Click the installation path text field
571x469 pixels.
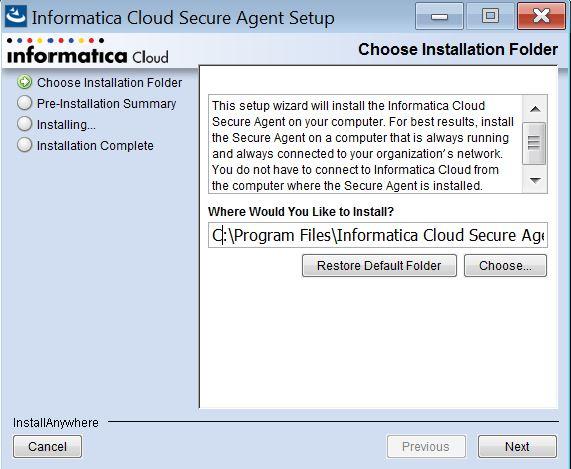pyautogui.click(x=378, y=235)
